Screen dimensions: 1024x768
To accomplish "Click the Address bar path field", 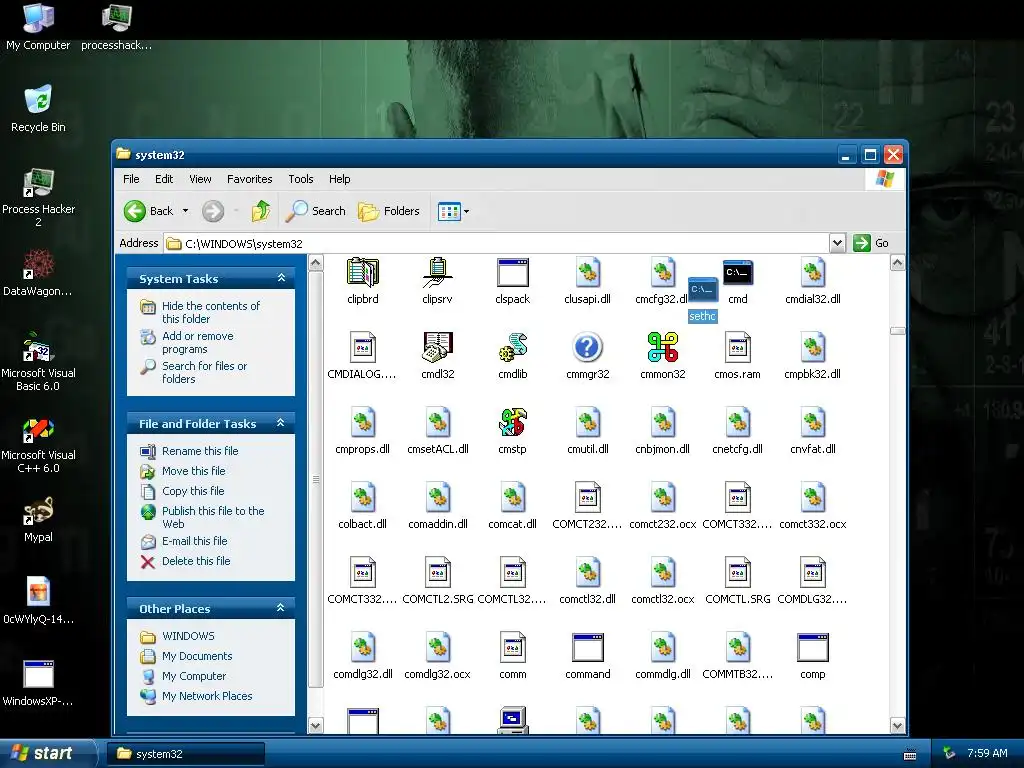I will [x=496, y=244].
